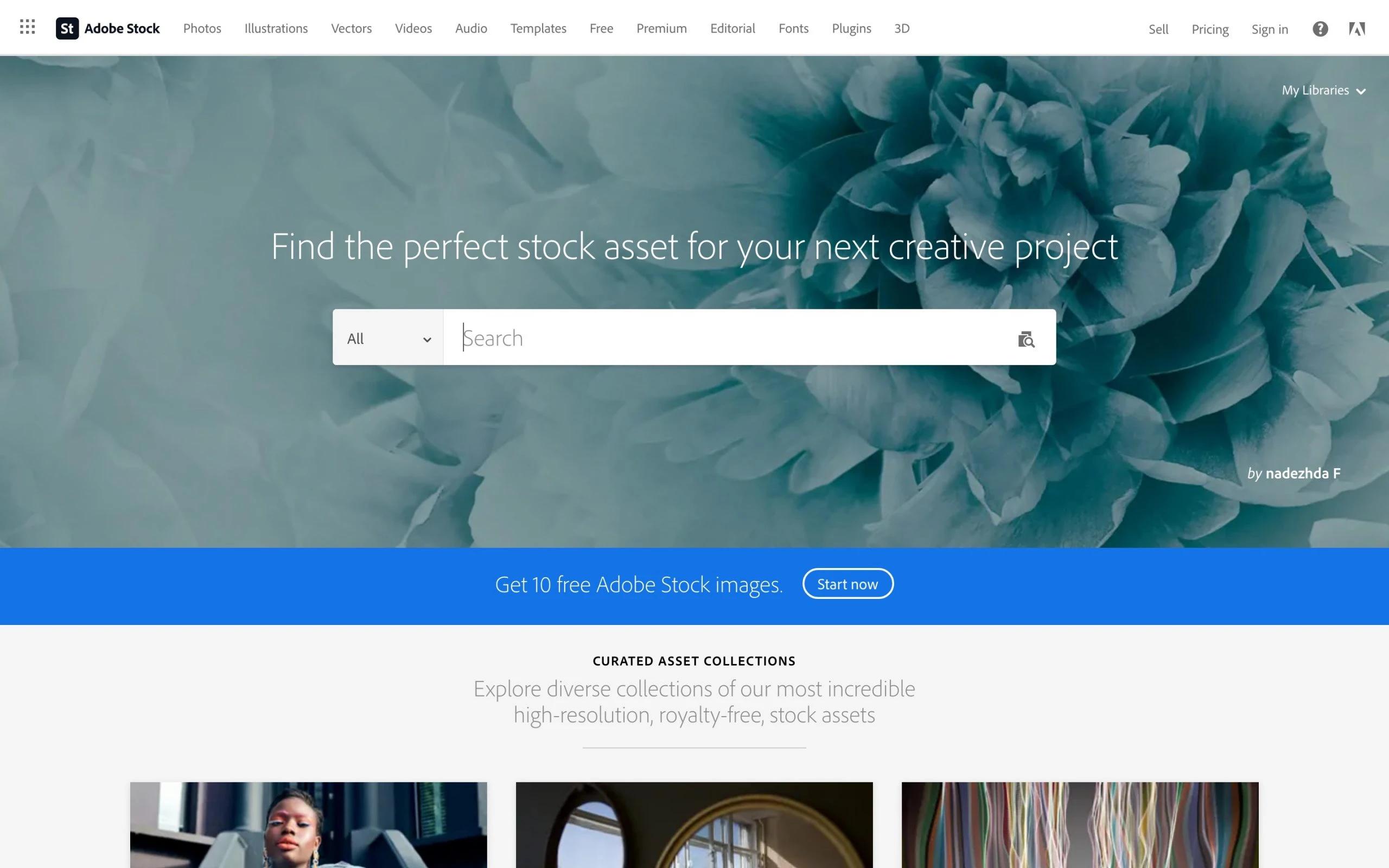Select the Templates navigation item

pos(538,28)
